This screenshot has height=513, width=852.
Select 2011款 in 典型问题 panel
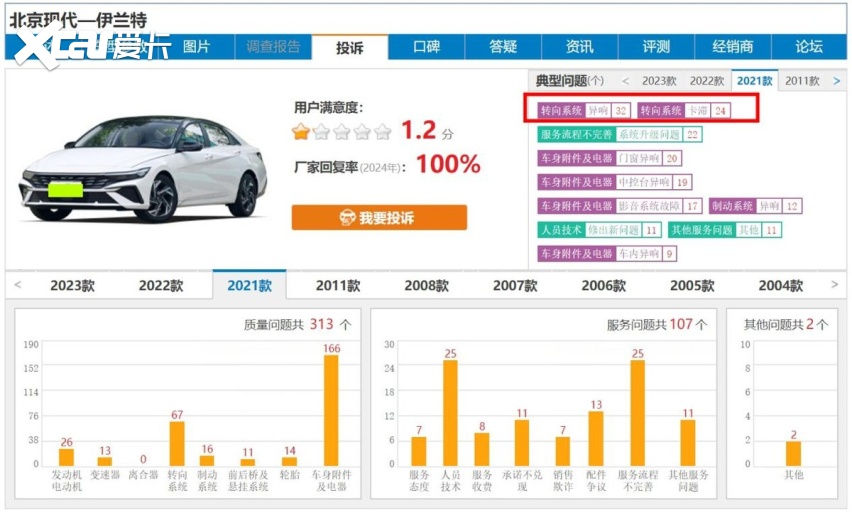pos(802,81)
